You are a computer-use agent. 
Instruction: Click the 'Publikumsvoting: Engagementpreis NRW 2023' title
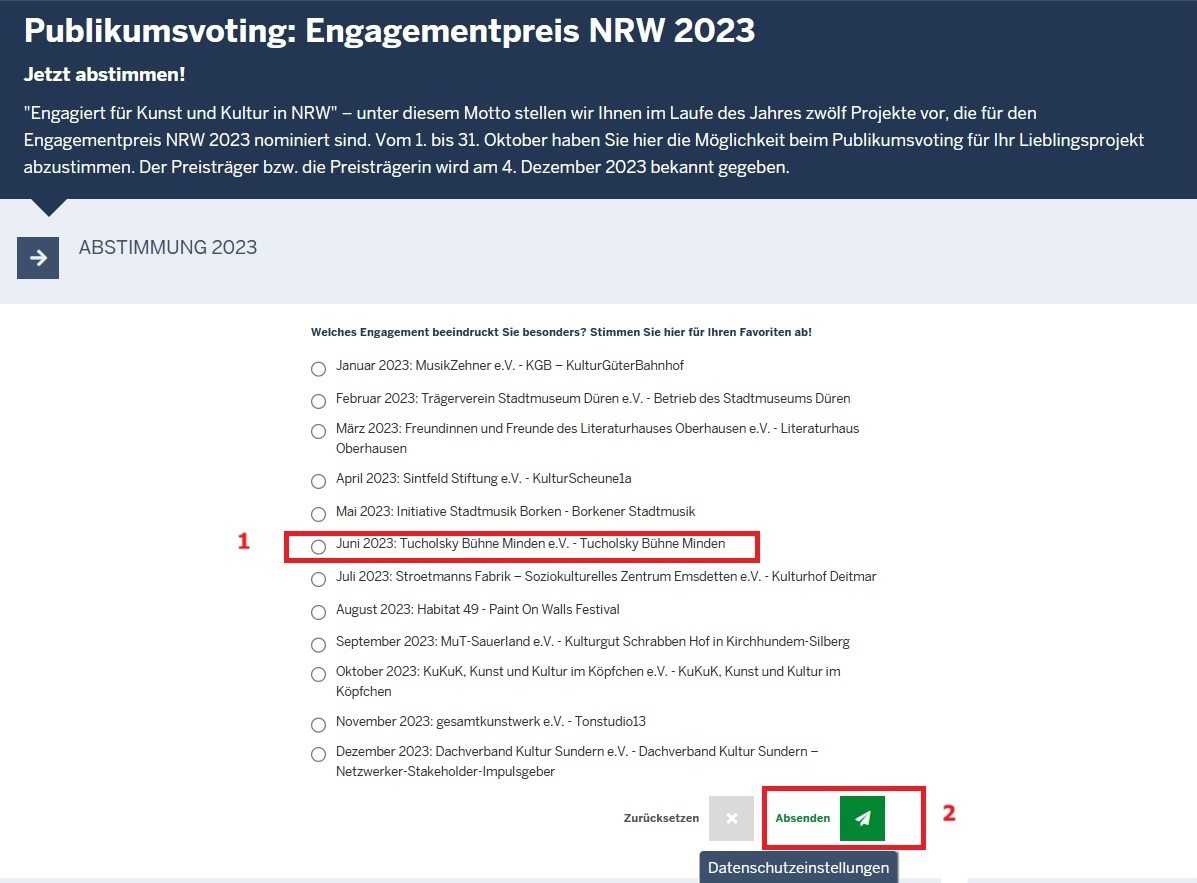coord(389,31)
